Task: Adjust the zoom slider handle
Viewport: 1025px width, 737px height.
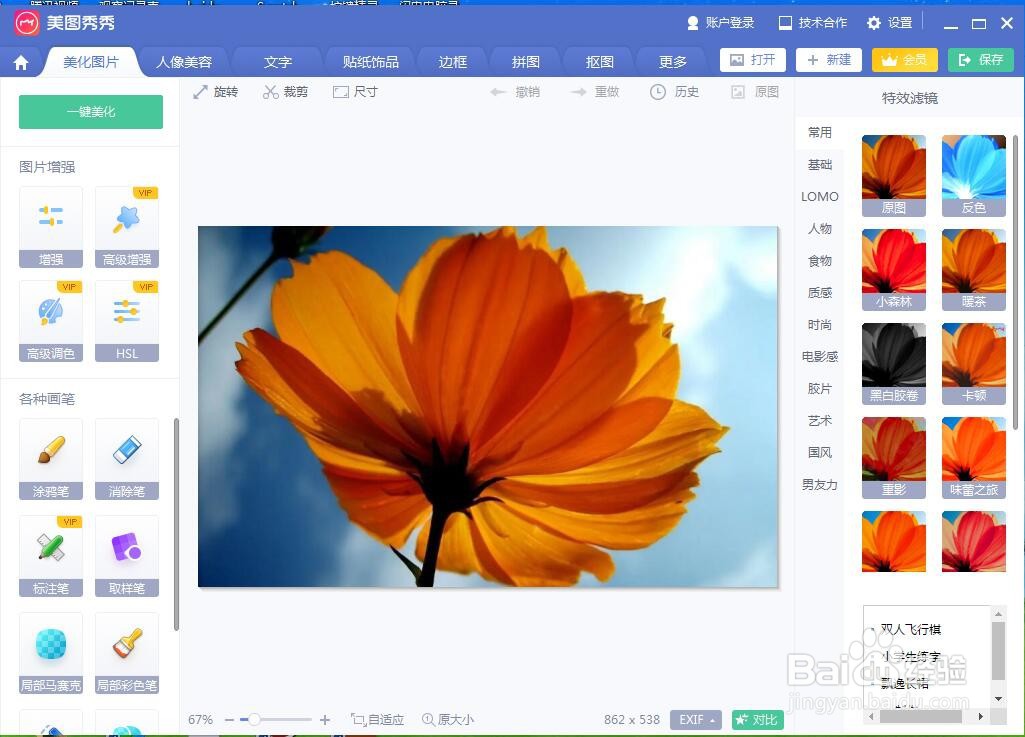Action: click(x=254, y=720)
